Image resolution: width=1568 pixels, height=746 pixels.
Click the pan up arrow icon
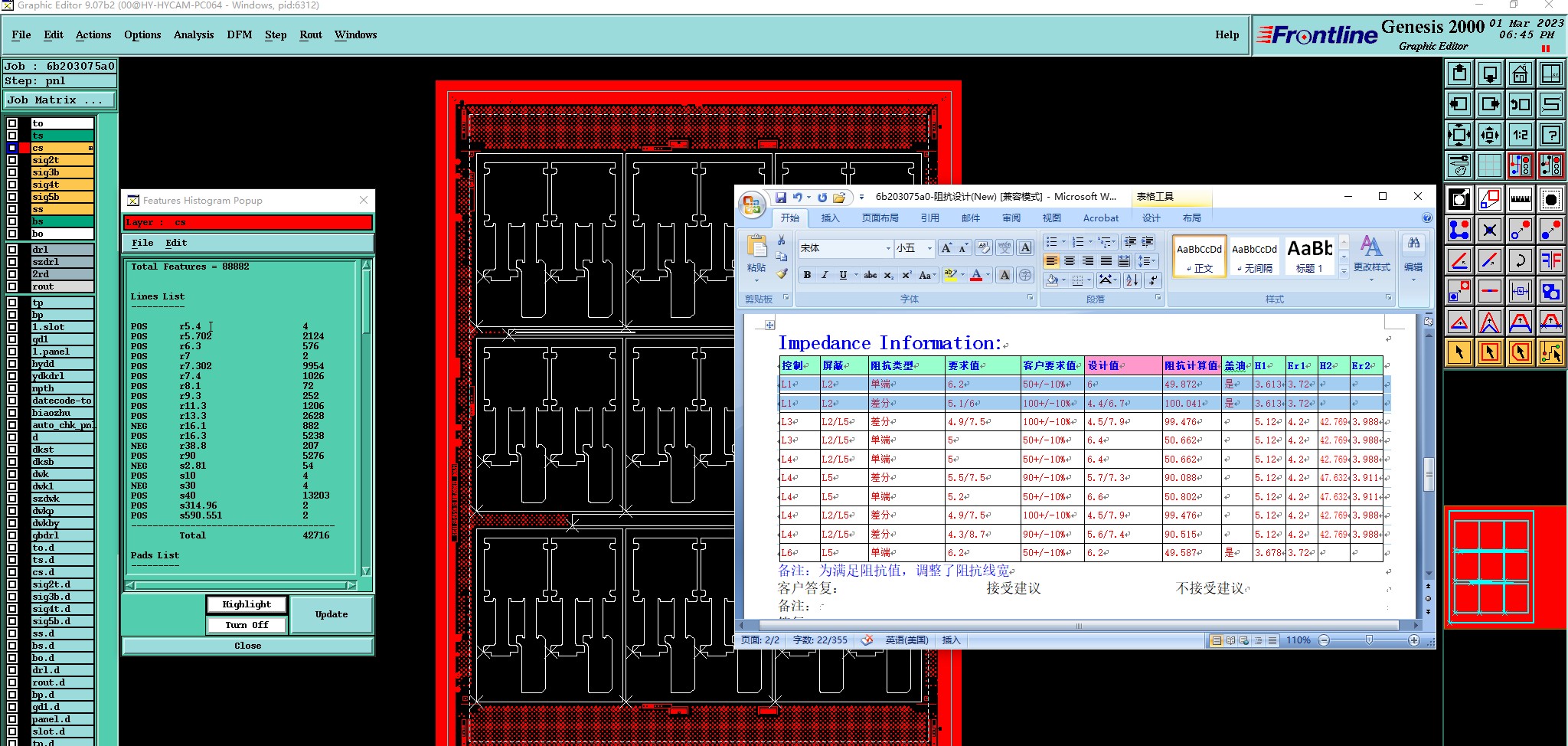pos(1459,74)
